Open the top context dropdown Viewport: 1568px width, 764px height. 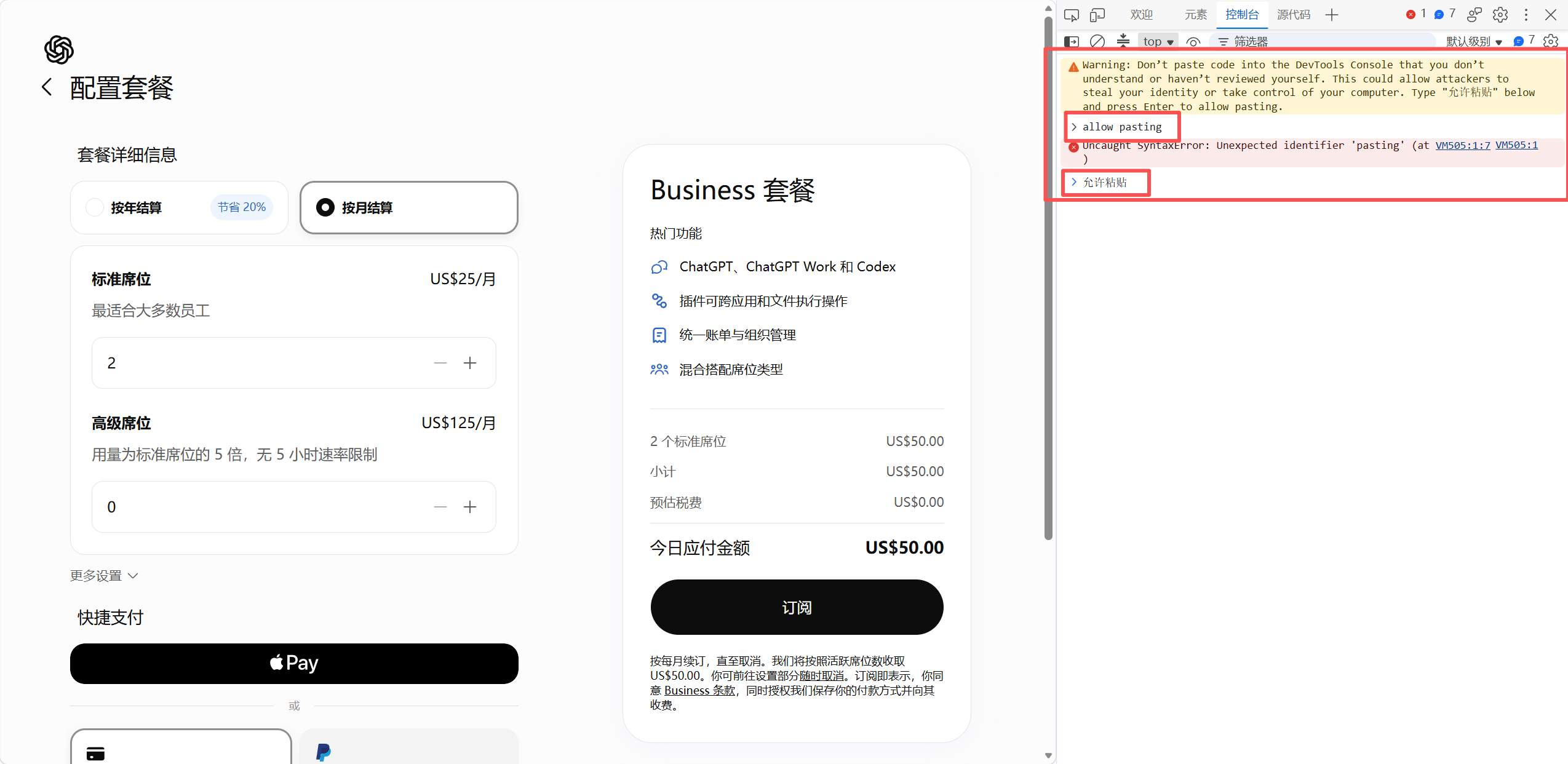[1158, 42]
